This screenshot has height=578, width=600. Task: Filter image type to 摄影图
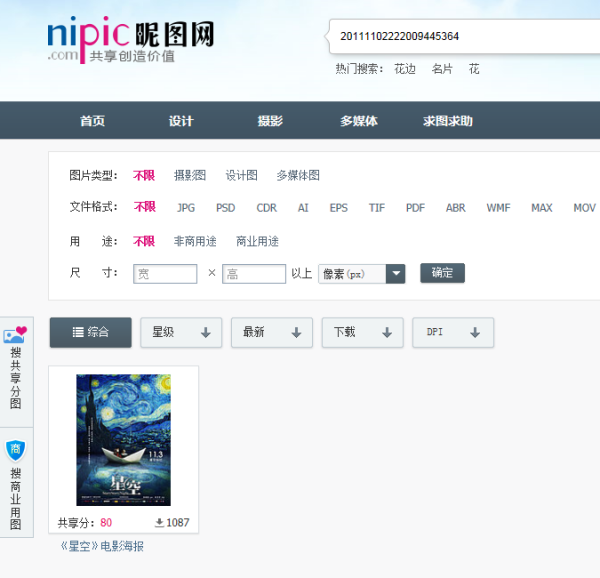pyautogui.click(x=190, y=176)
